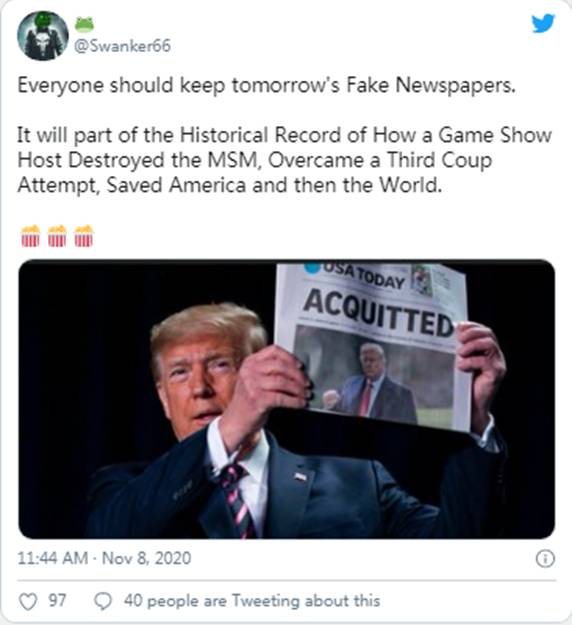
Task: Open the tweet info circle icon
Action: tap(545, 558)
